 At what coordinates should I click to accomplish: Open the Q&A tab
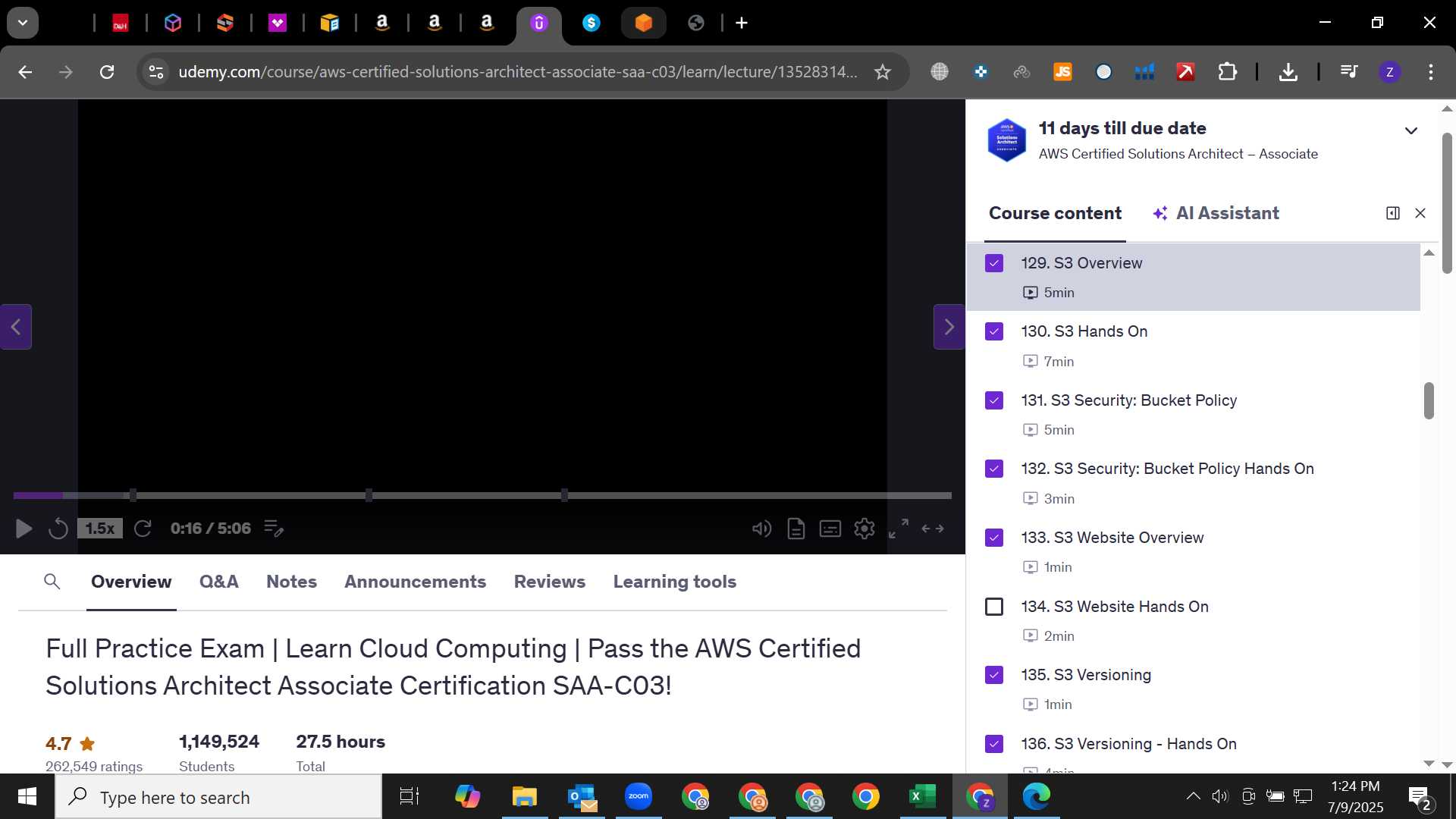(218, 582)
